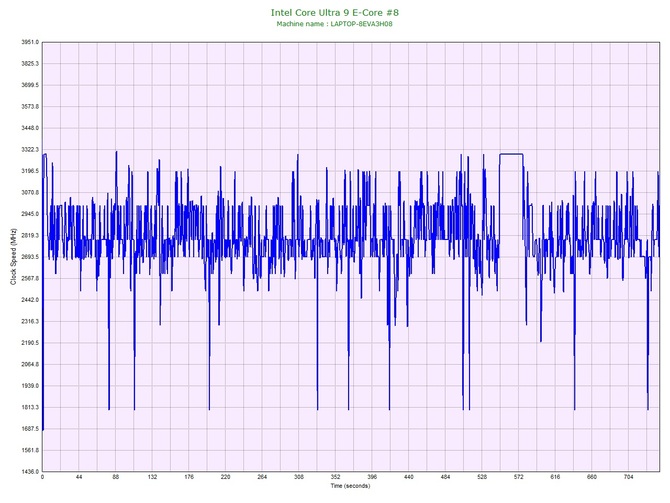Screen dimensions: 670x503
Task: Click the chart title 'Intel Core Ultra 9 E-Core #8'
Action: pos(335,12)
